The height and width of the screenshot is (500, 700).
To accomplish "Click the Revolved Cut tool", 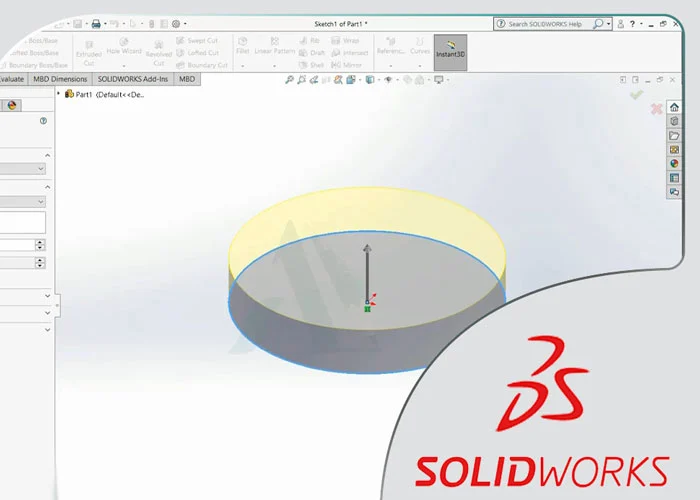I will pos(158,54).
